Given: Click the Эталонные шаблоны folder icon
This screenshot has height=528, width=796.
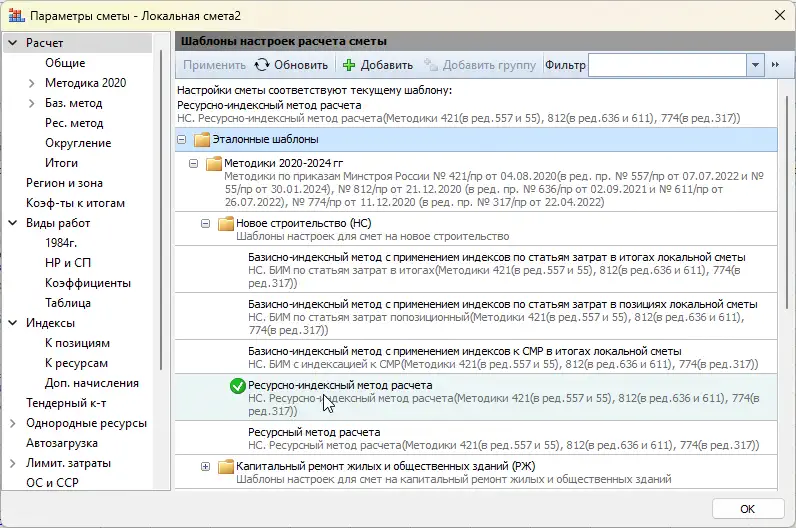Looking at the screenshot, I should click(200, 139).
